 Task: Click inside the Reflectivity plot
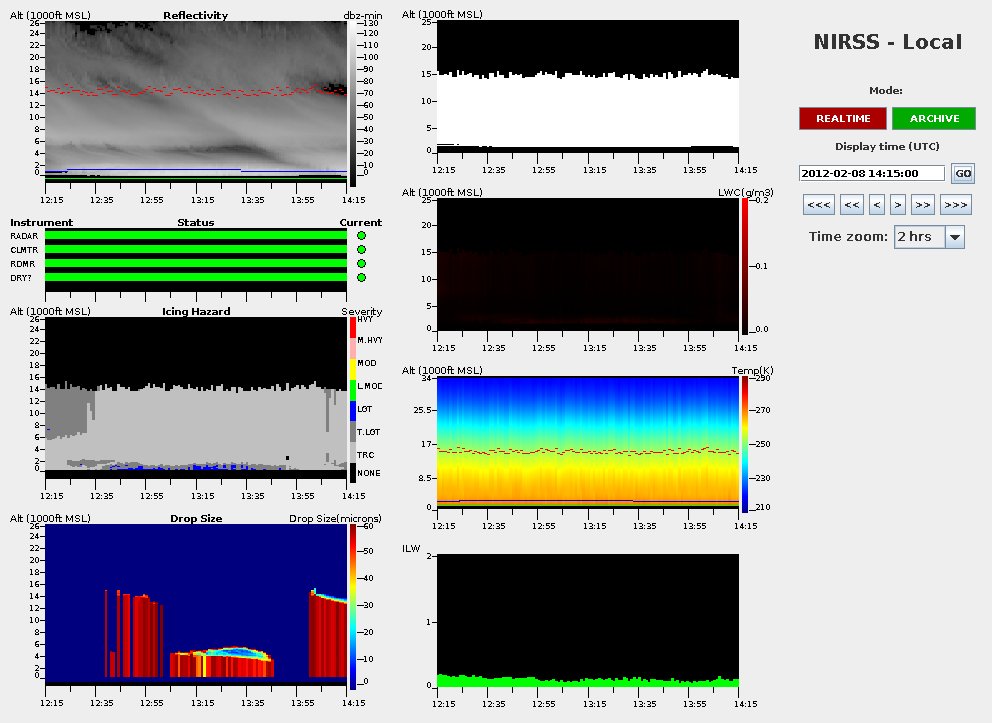tap(196, 100)
